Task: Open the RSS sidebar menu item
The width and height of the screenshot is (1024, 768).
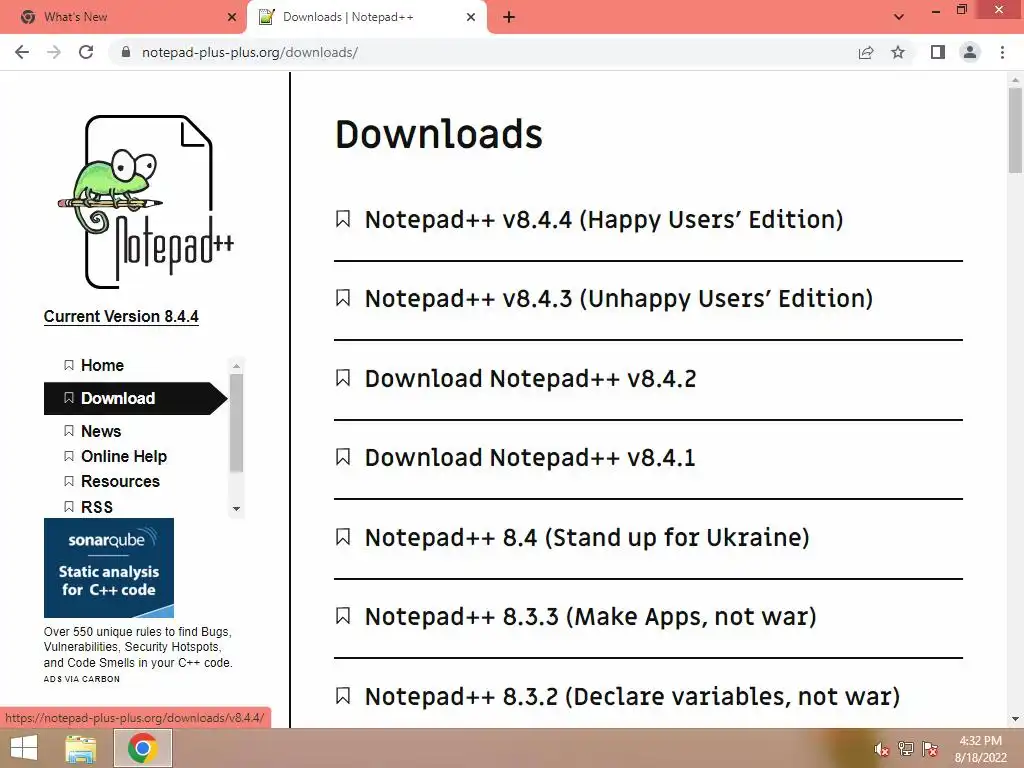Action: pyautogui.click(x=97, y=507)
